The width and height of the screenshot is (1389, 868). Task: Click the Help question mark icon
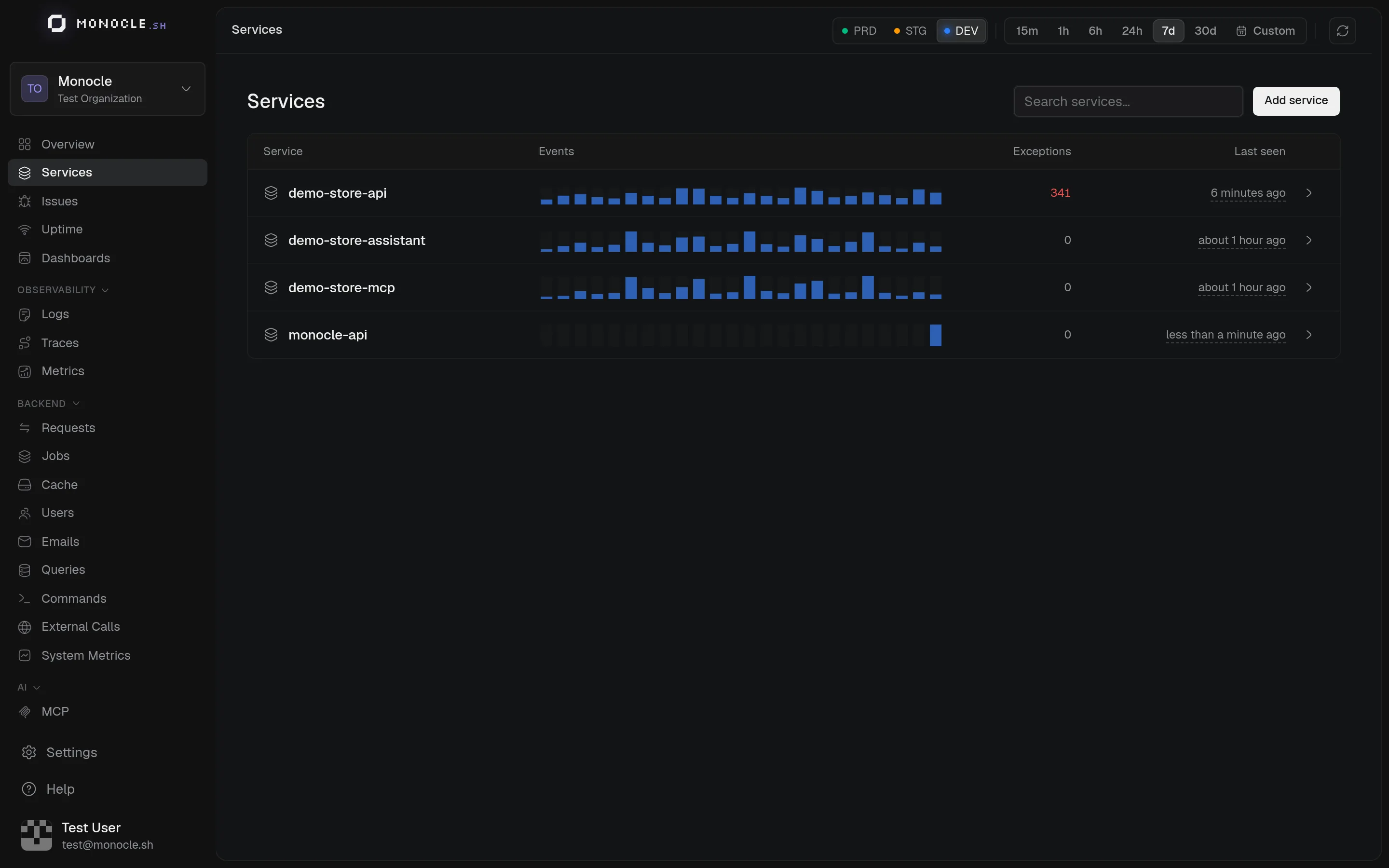coord(29,789)
